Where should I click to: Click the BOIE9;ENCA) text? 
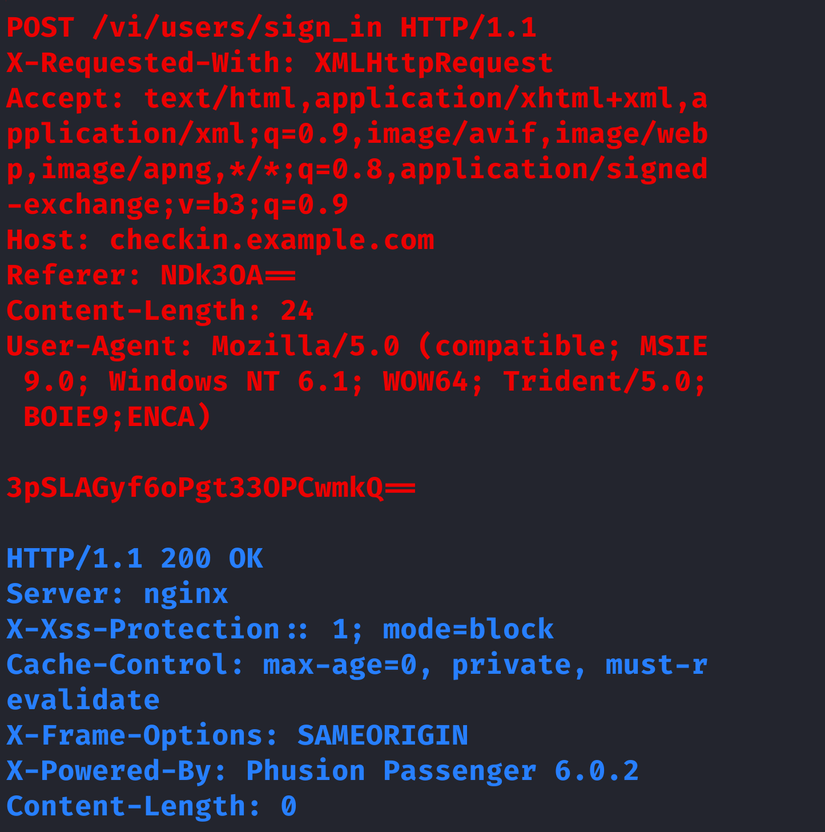pyautogui.click(x=117, y=416)
